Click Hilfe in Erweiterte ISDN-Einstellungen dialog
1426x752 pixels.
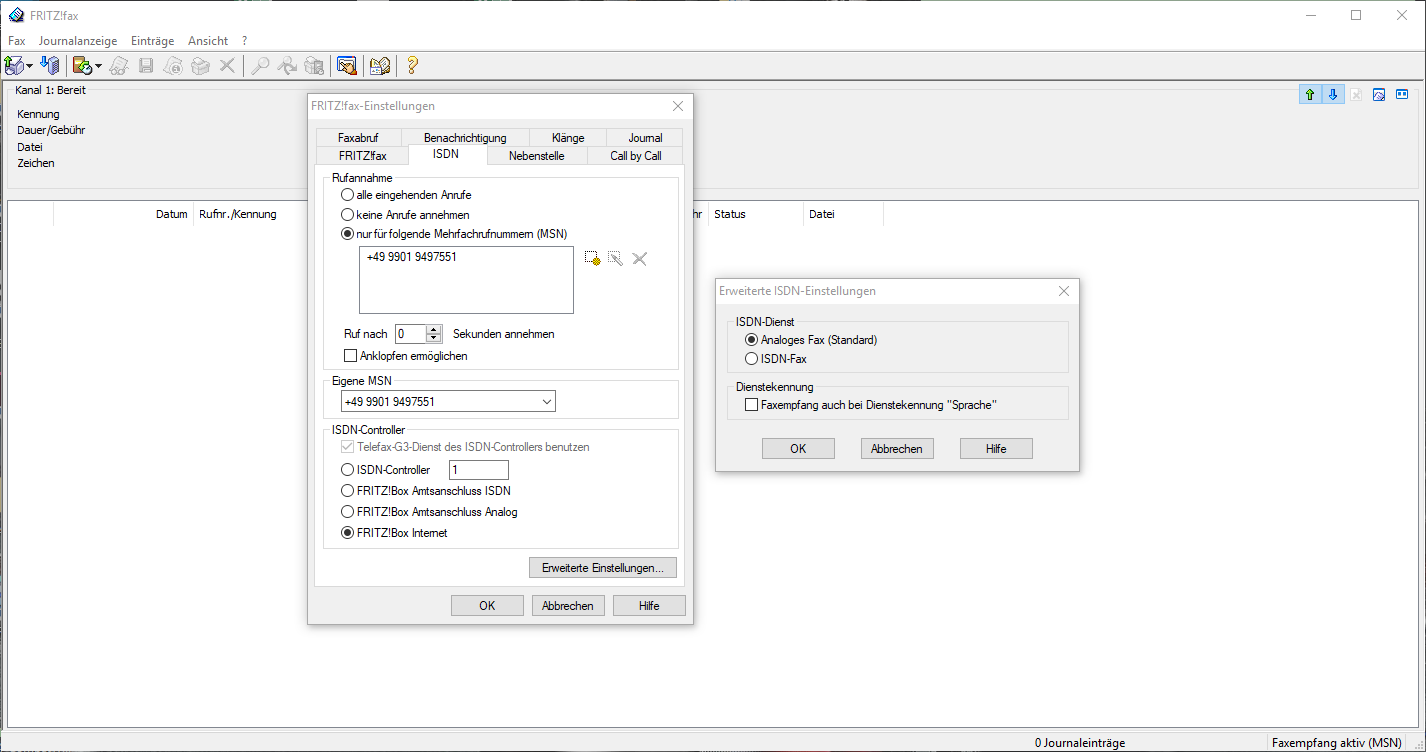point(996,449)
